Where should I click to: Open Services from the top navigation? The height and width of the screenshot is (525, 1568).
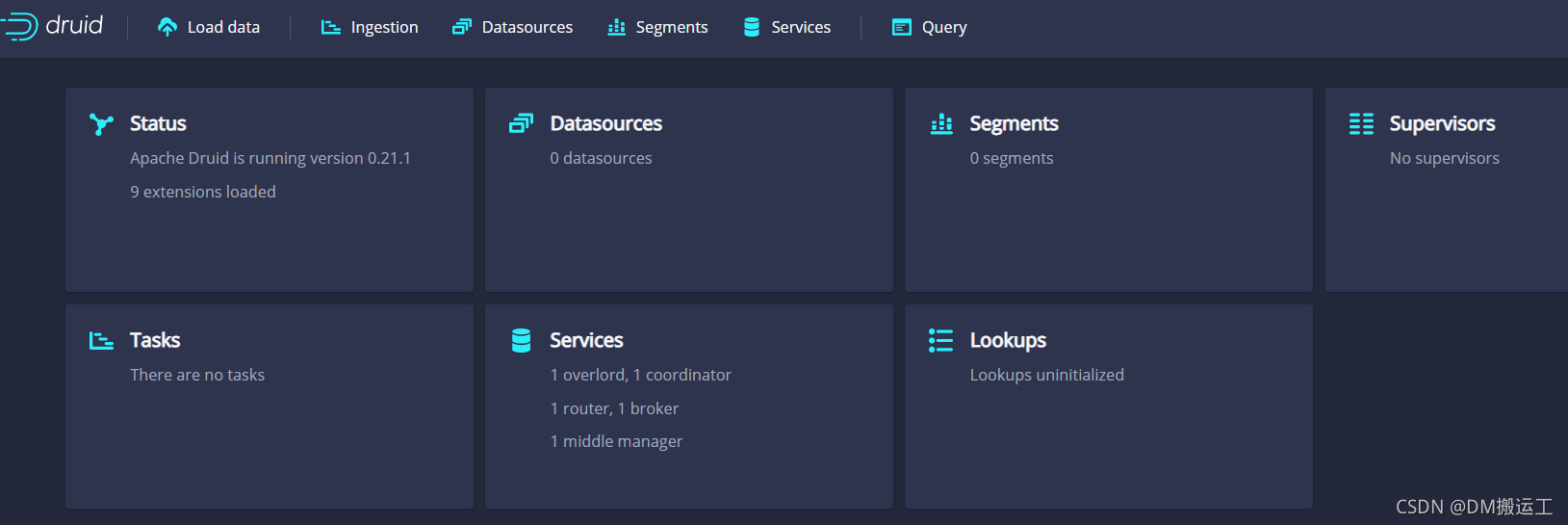(787, 27)
